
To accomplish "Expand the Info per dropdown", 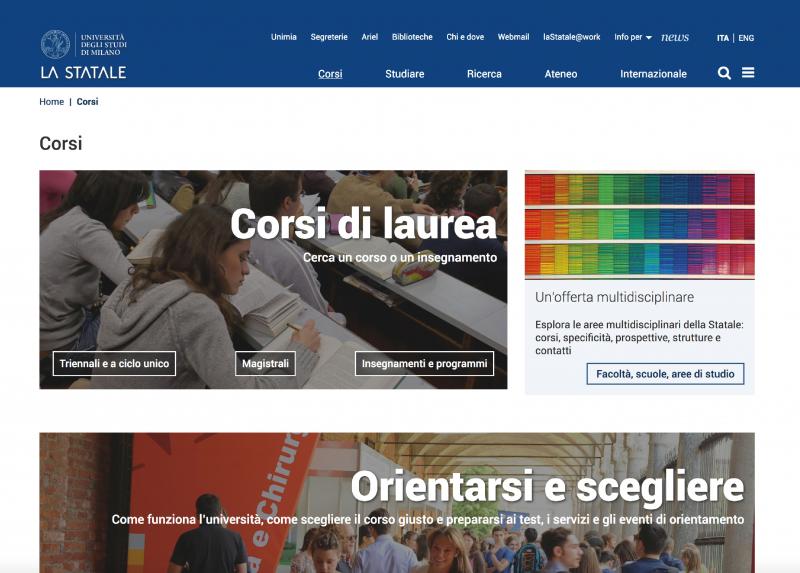I will pos(633,37).
